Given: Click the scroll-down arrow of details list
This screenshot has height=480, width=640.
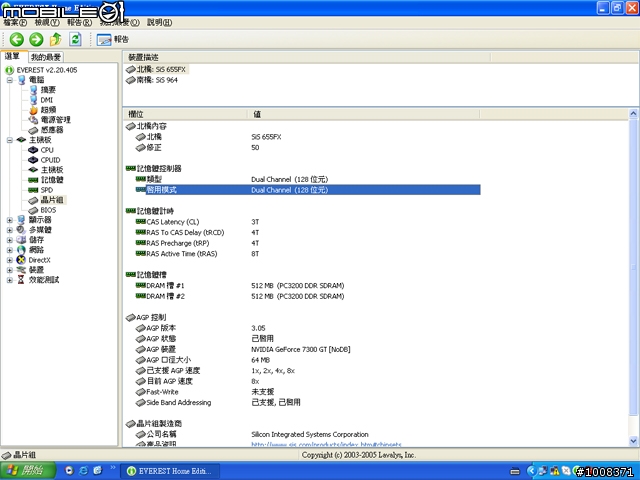Looking at the screenshot, I should 633,441.
